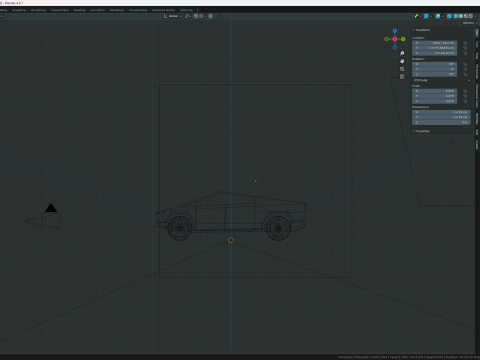Switch to Rendering workspace tab
This screenshot has height=360, width=480.
coord(117,10)
